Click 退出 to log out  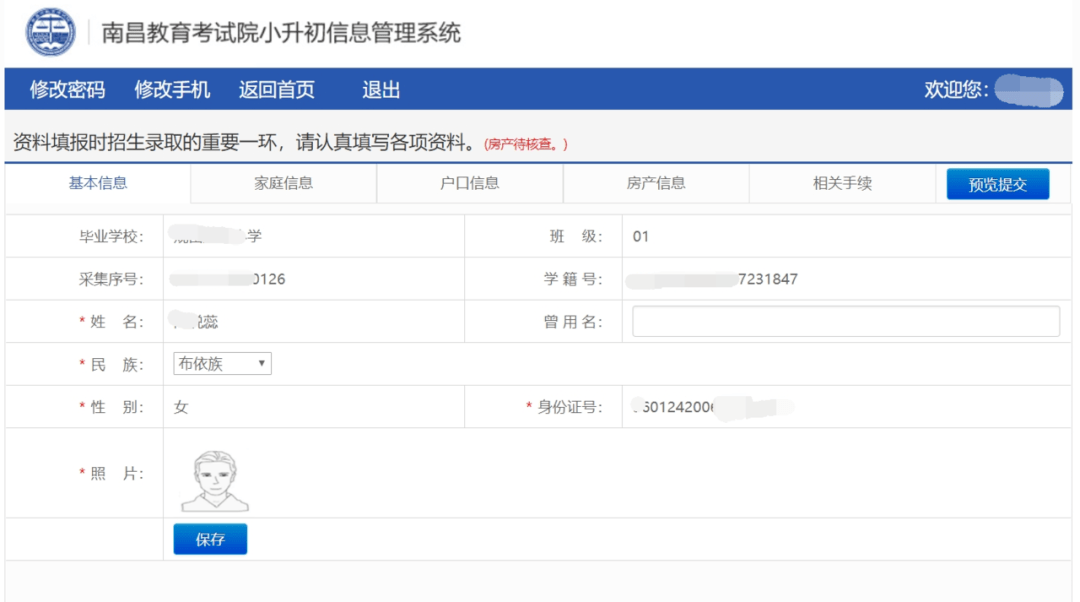point(381,90)
